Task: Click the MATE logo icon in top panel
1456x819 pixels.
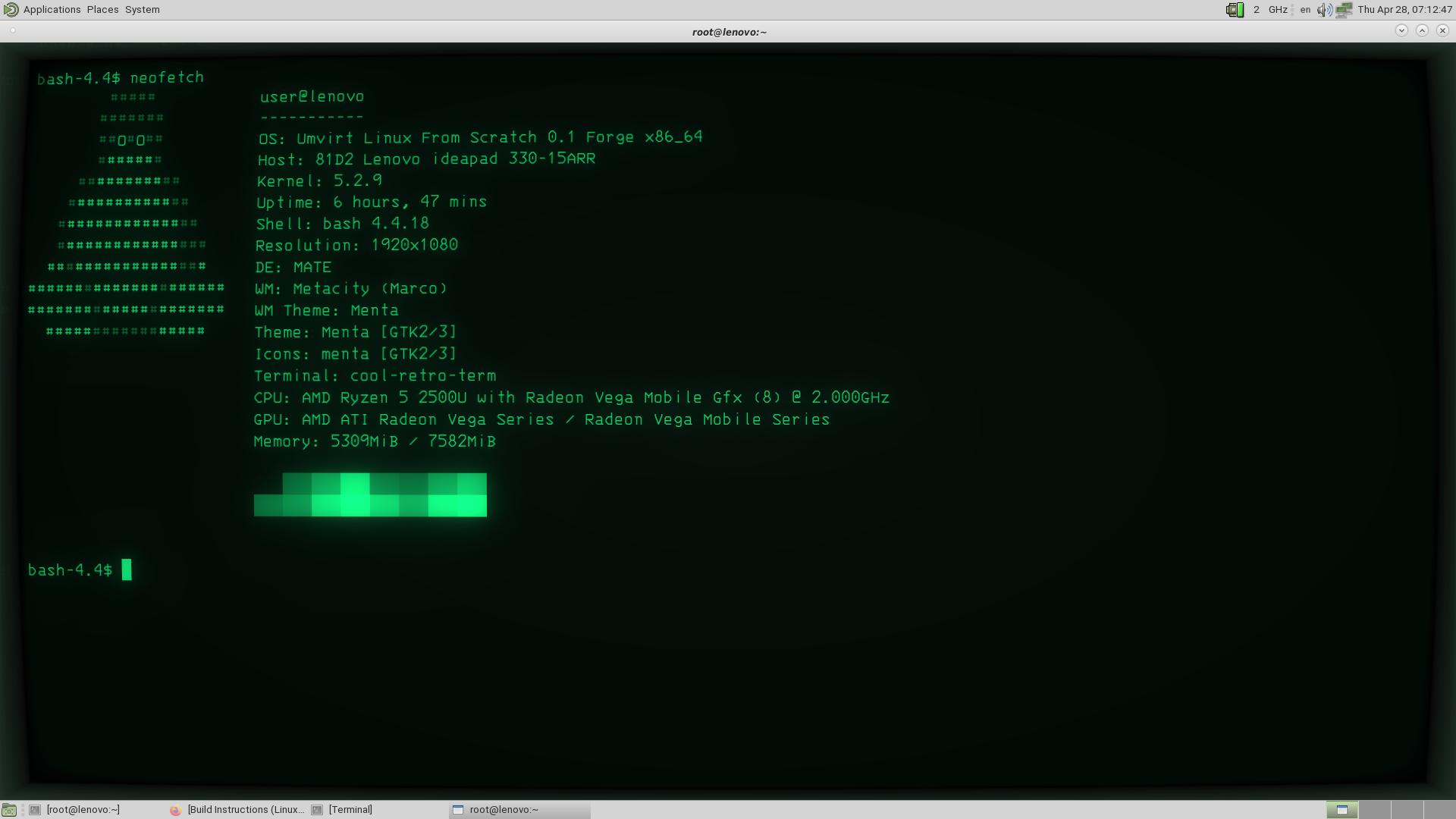Action: 11,10
